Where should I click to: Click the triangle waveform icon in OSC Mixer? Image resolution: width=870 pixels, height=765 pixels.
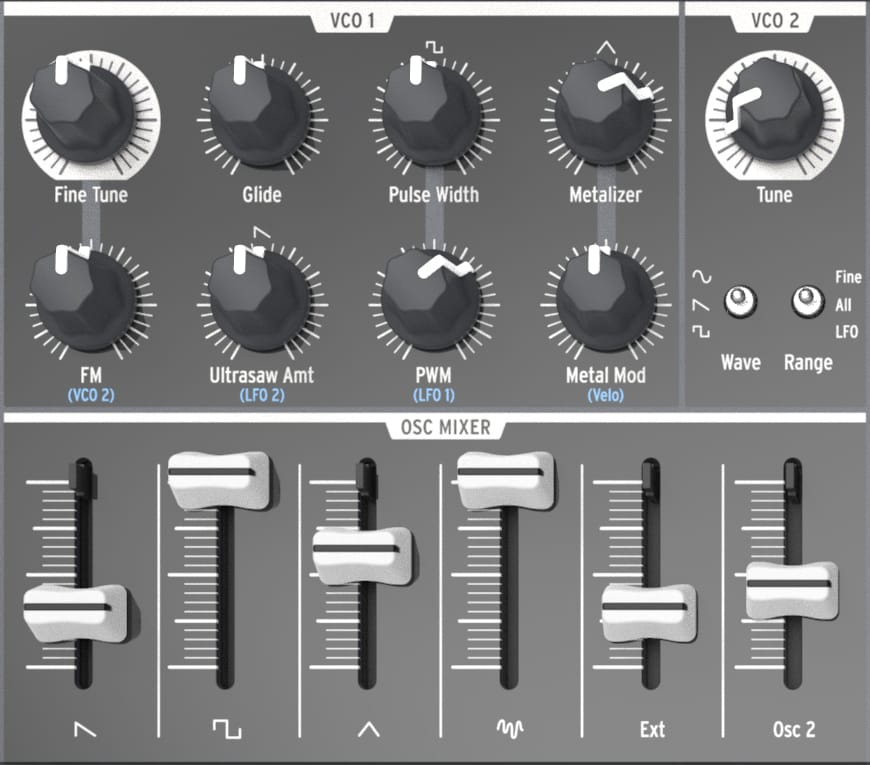[x=368, y=729]
